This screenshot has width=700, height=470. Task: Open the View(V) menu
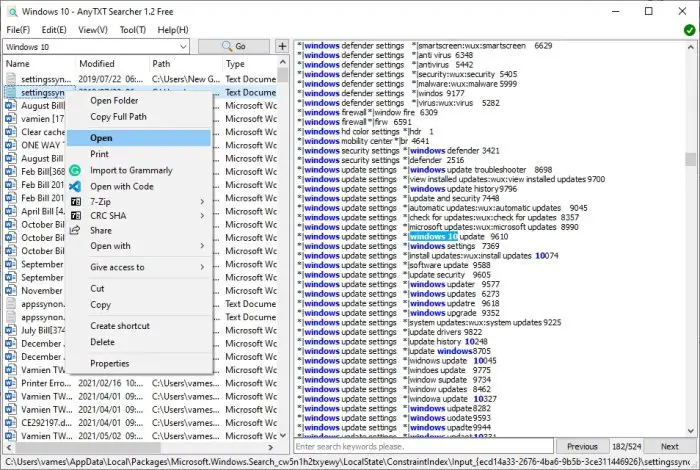pos(93,30)
